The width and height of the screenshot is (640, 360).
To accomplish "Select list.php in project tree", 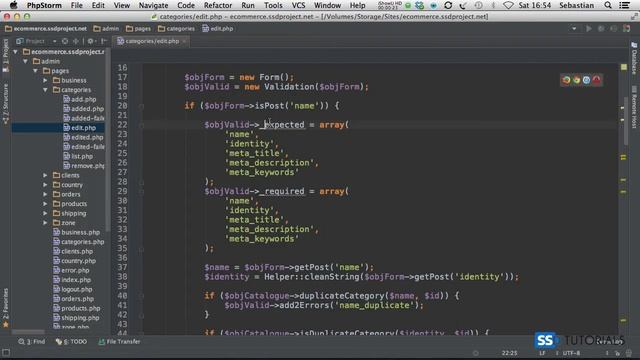I will pos(78,156).
